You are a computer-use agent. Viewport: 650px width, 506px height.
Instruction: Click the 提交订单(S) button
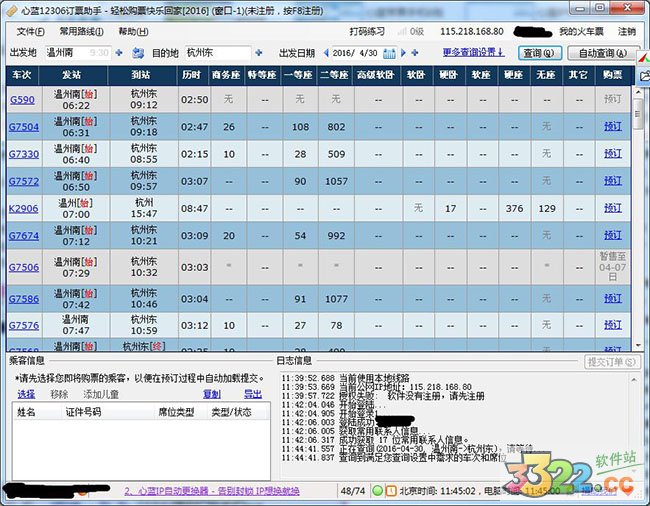[x=612, y=362]
